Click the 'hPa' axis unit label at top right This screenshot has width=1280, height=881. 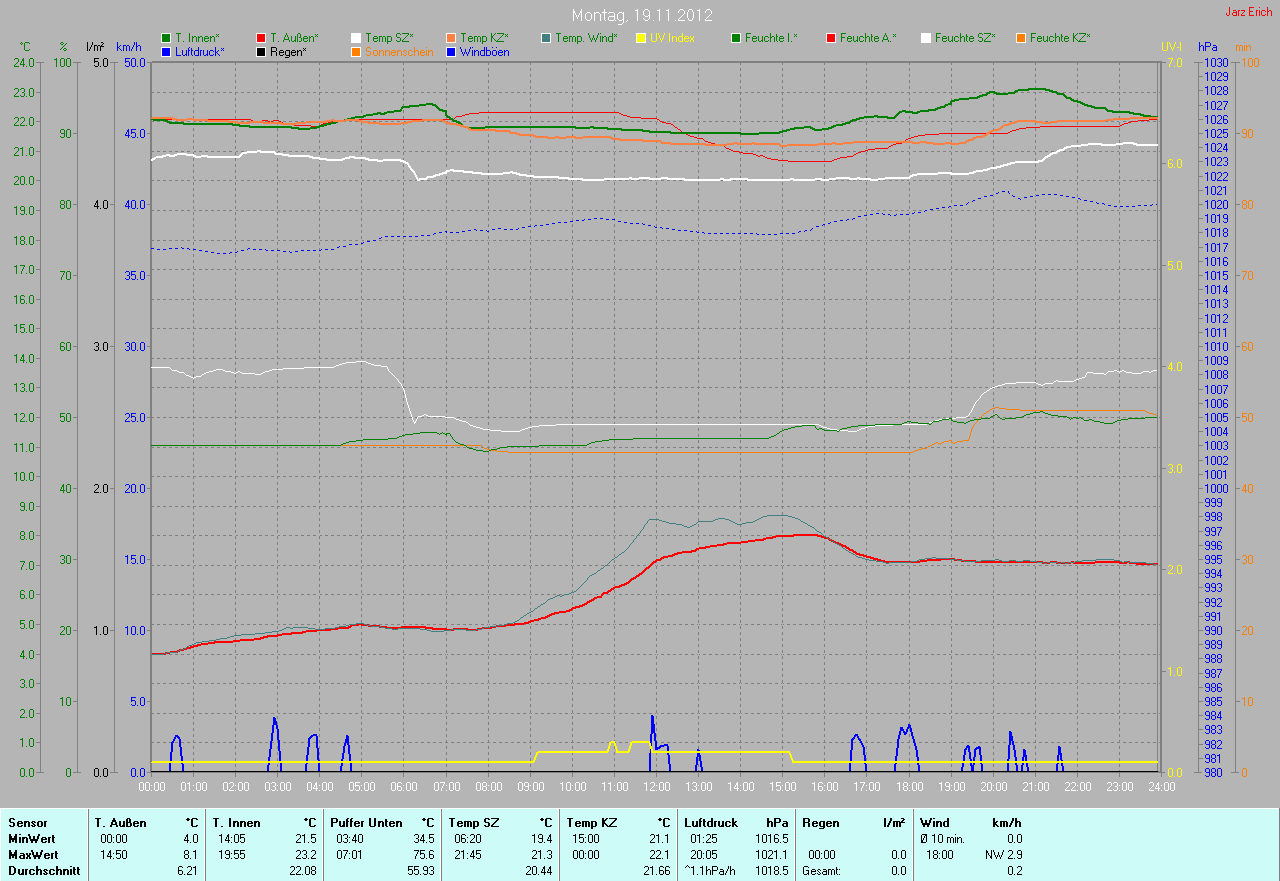(1207, 46)
